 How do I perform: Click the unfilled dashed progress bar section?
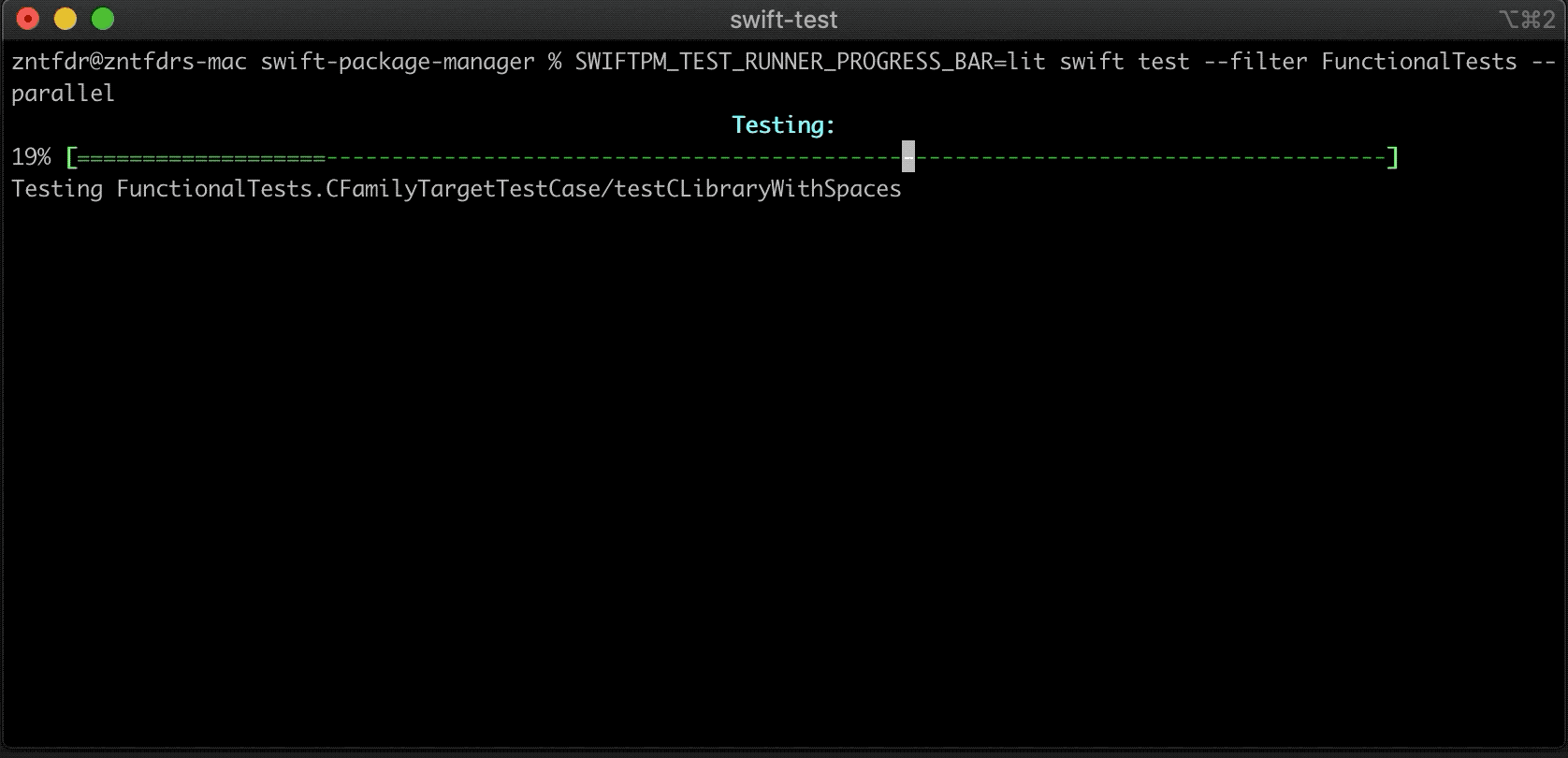855,158
